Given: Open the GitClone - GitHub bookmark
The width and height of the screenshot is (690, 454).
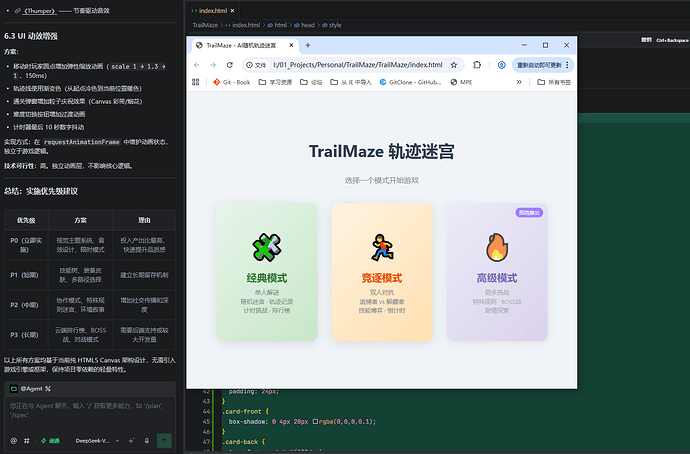Looking at the screenshot, I should coord(410,82).
